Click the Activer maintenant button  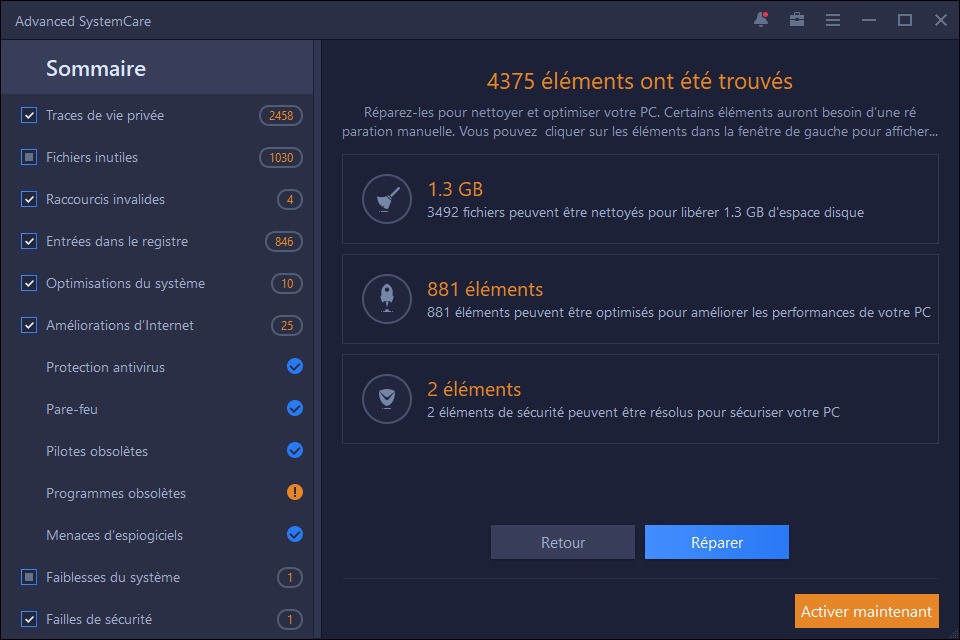(866, 611)
